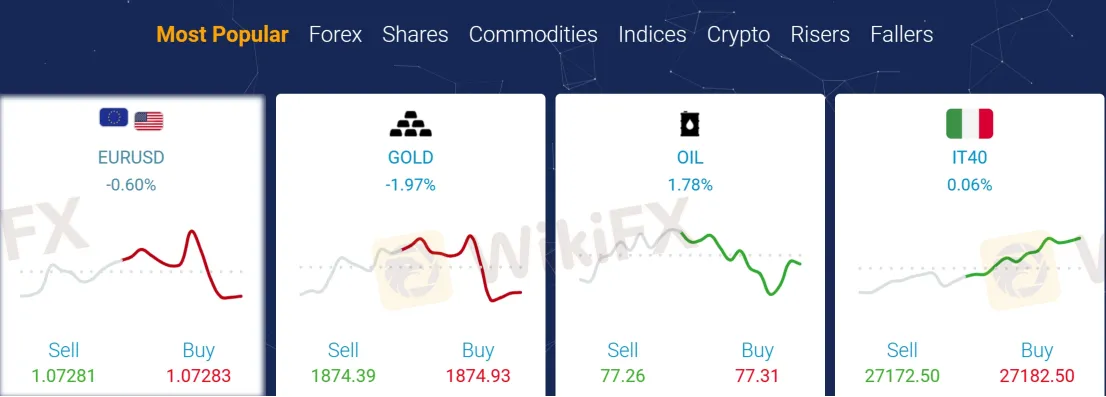Screen dimensions: 1106x397
Task: Open the Crypto tab
Action: 739,35
